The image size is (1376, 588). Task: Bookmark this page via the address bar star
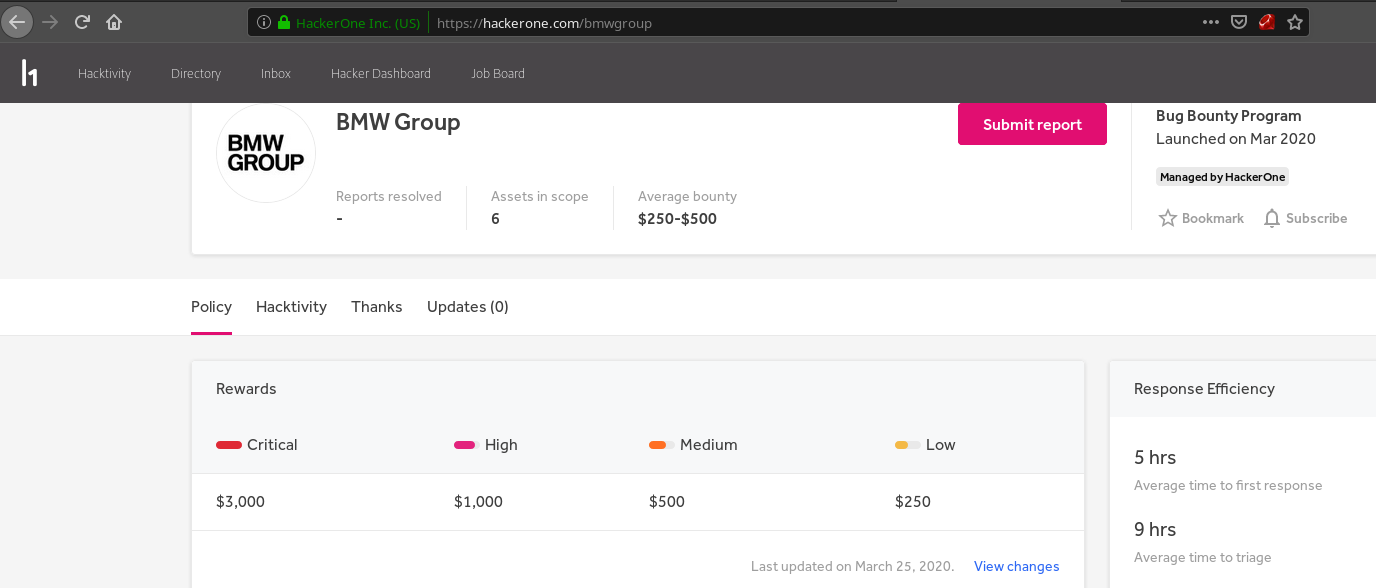(1295, 22)
